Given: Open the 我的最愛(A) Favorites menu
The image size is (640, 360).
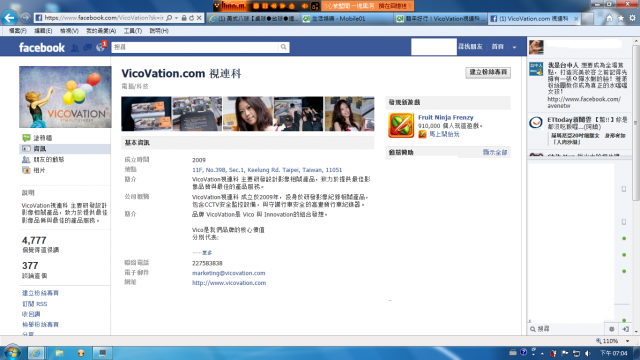Looking at the screenshot, I should 101,31.
